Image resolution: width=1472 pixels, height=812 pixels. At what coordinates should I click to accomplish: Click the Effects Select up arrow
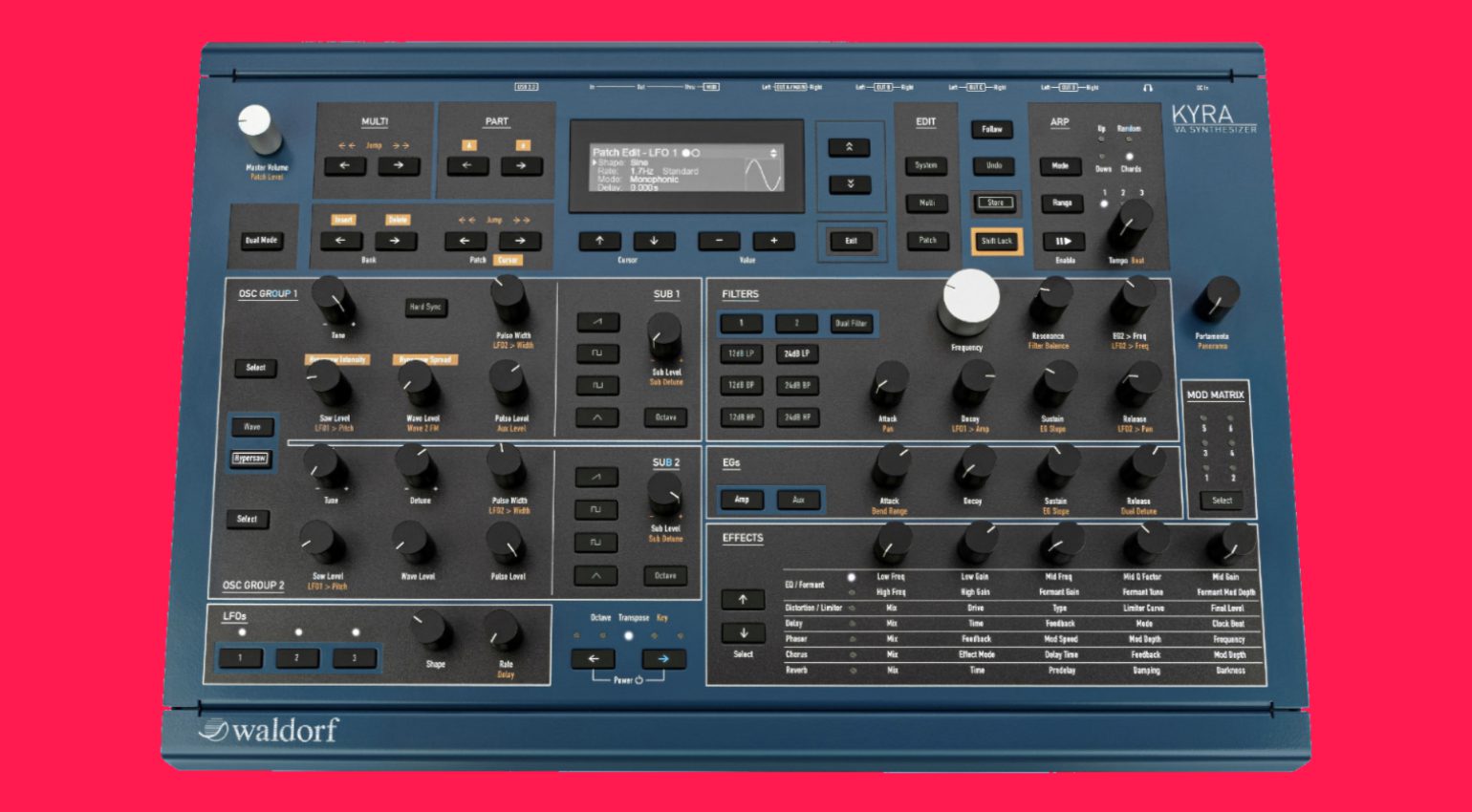tap(743, 600)
